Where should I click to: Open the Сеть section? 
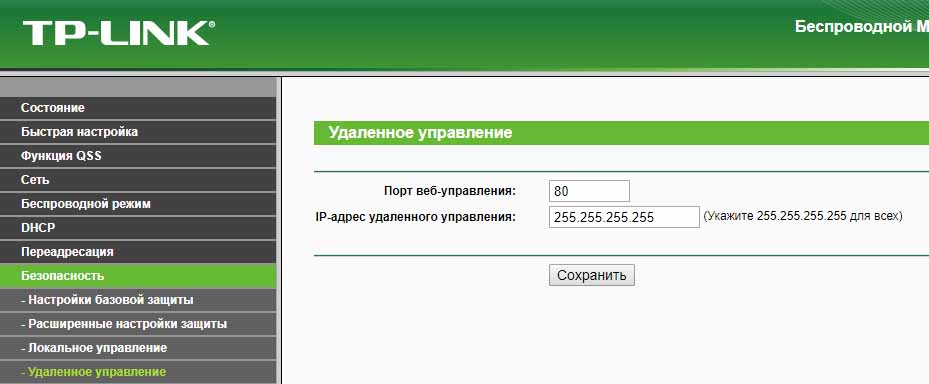coord(138,180)
